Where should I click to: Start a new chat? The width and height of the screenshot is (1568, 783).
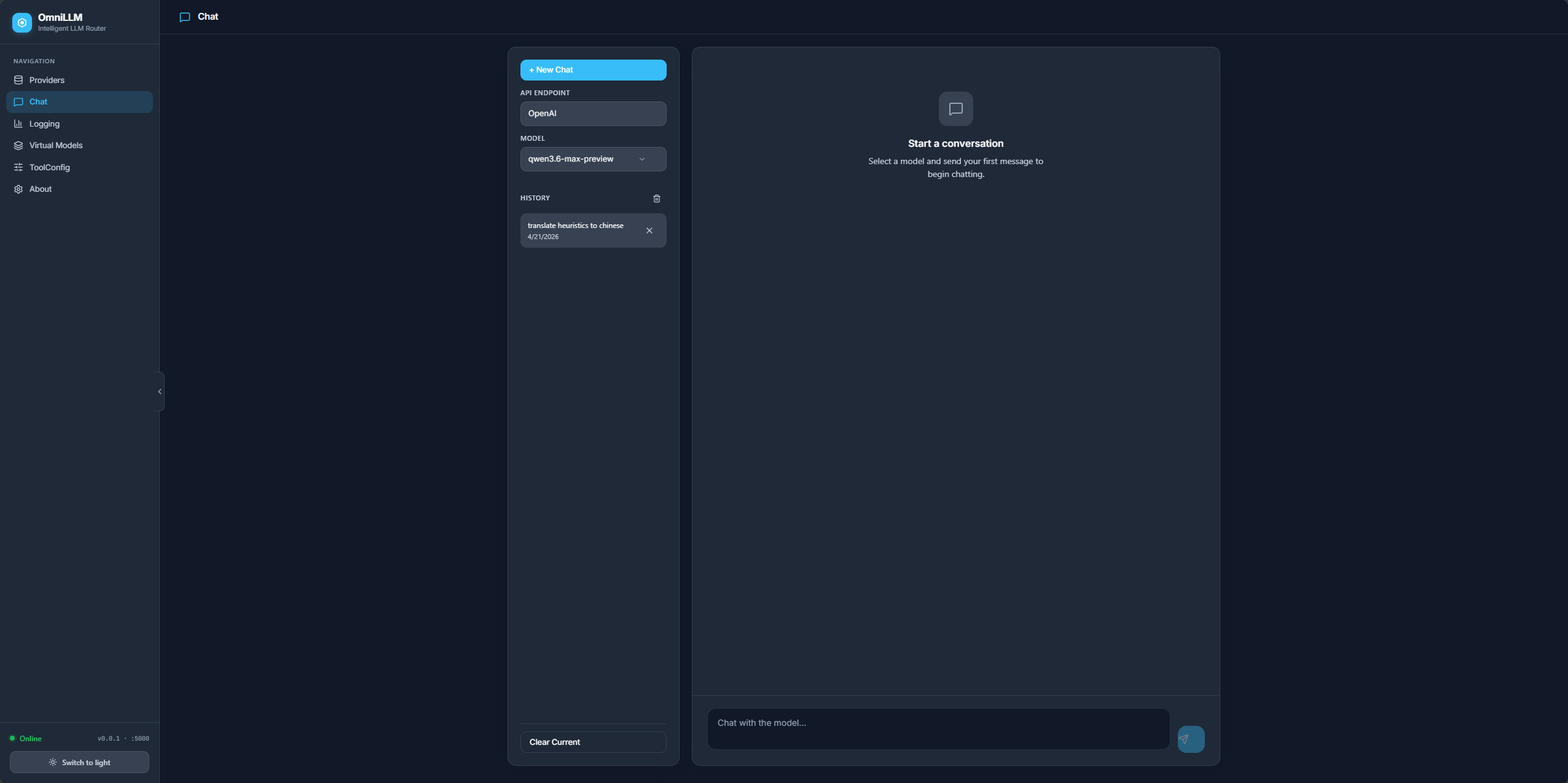tap(592, 69)
